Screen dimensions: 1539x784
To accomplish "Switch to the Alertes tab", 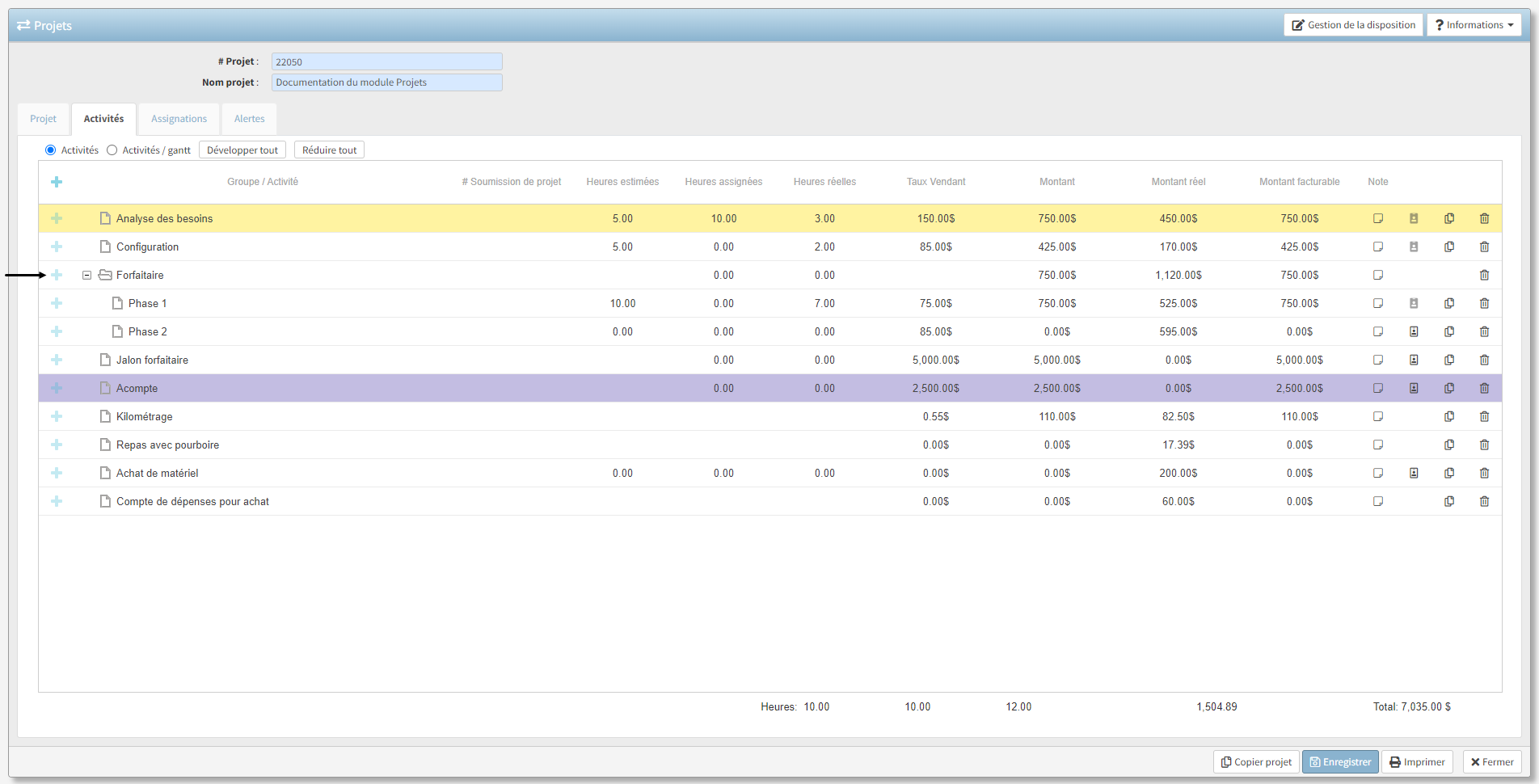I will (249, 119).
